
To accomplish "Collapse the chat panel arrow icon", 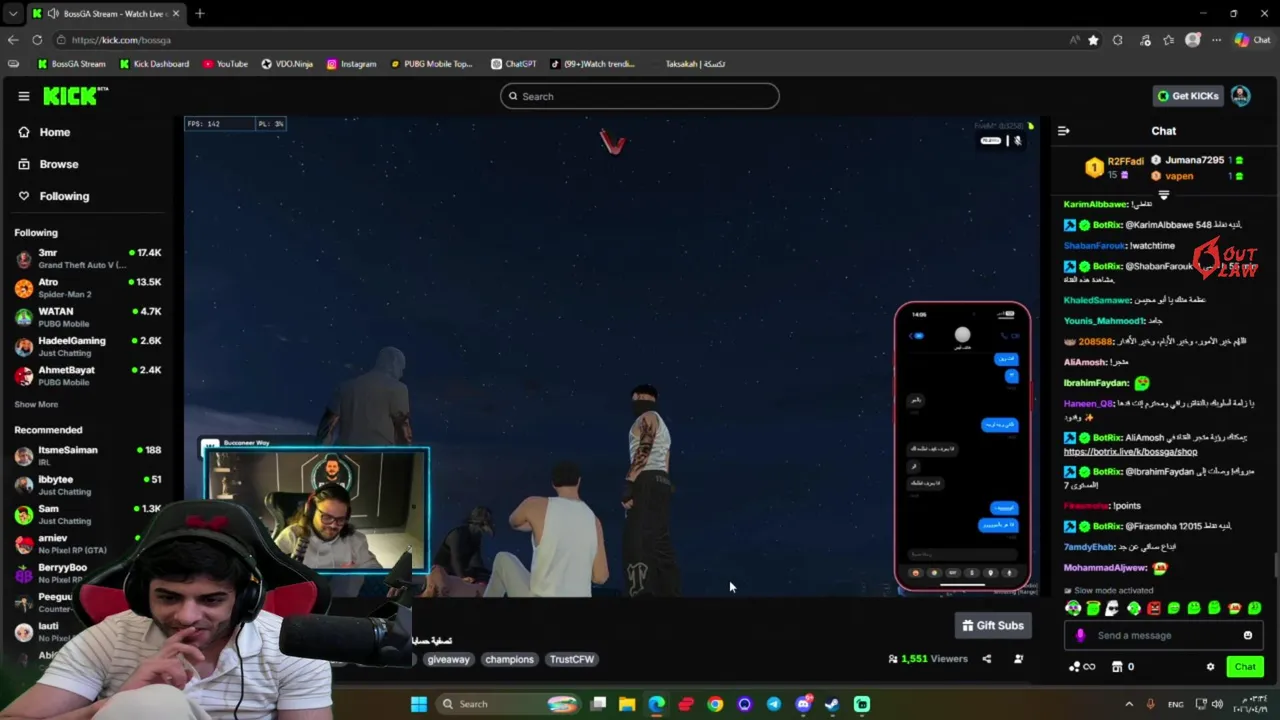I will pos(1063,131).
